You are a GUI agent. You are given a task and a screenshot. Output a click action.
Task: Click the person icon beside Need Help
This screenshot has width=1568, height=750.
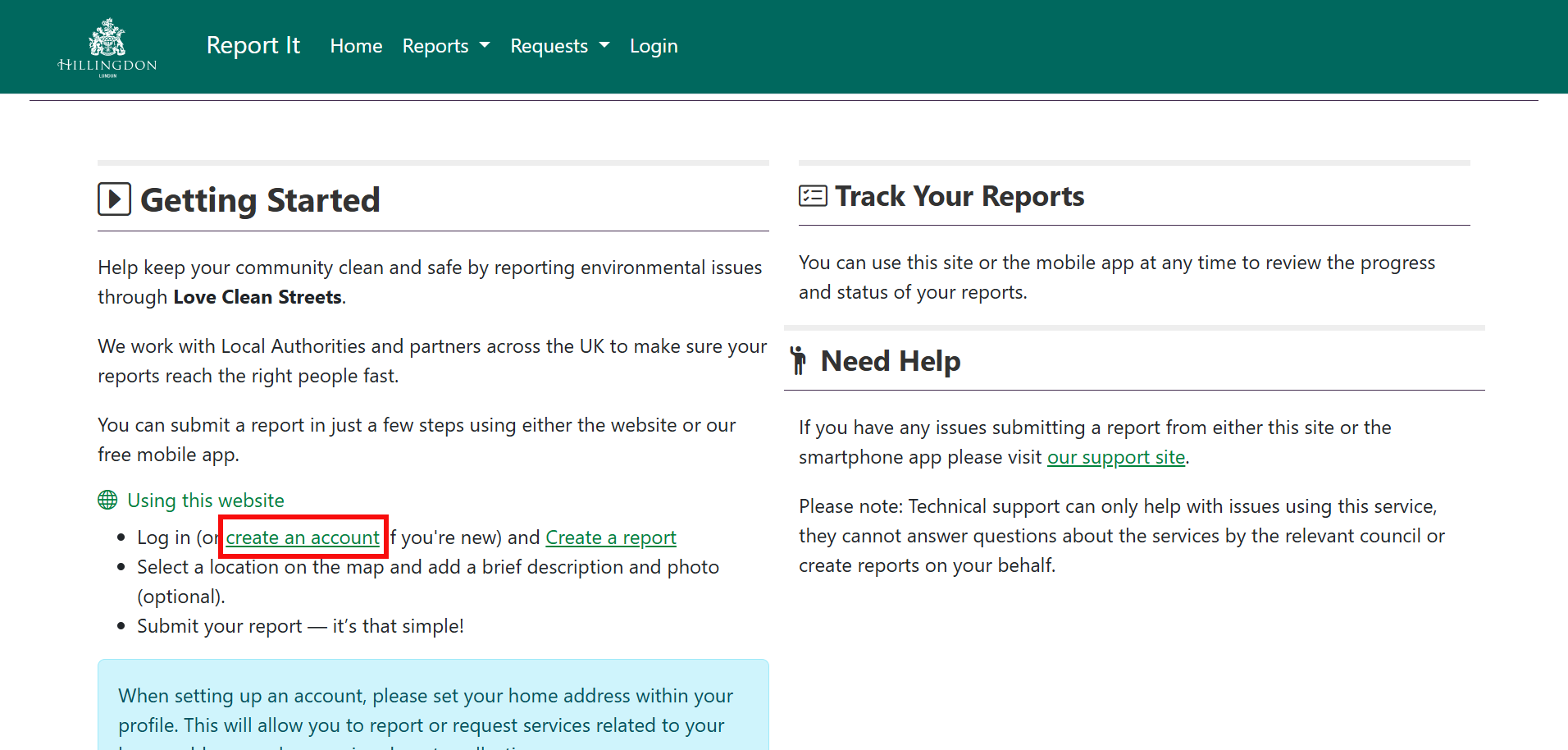click(x=798, y=361)
